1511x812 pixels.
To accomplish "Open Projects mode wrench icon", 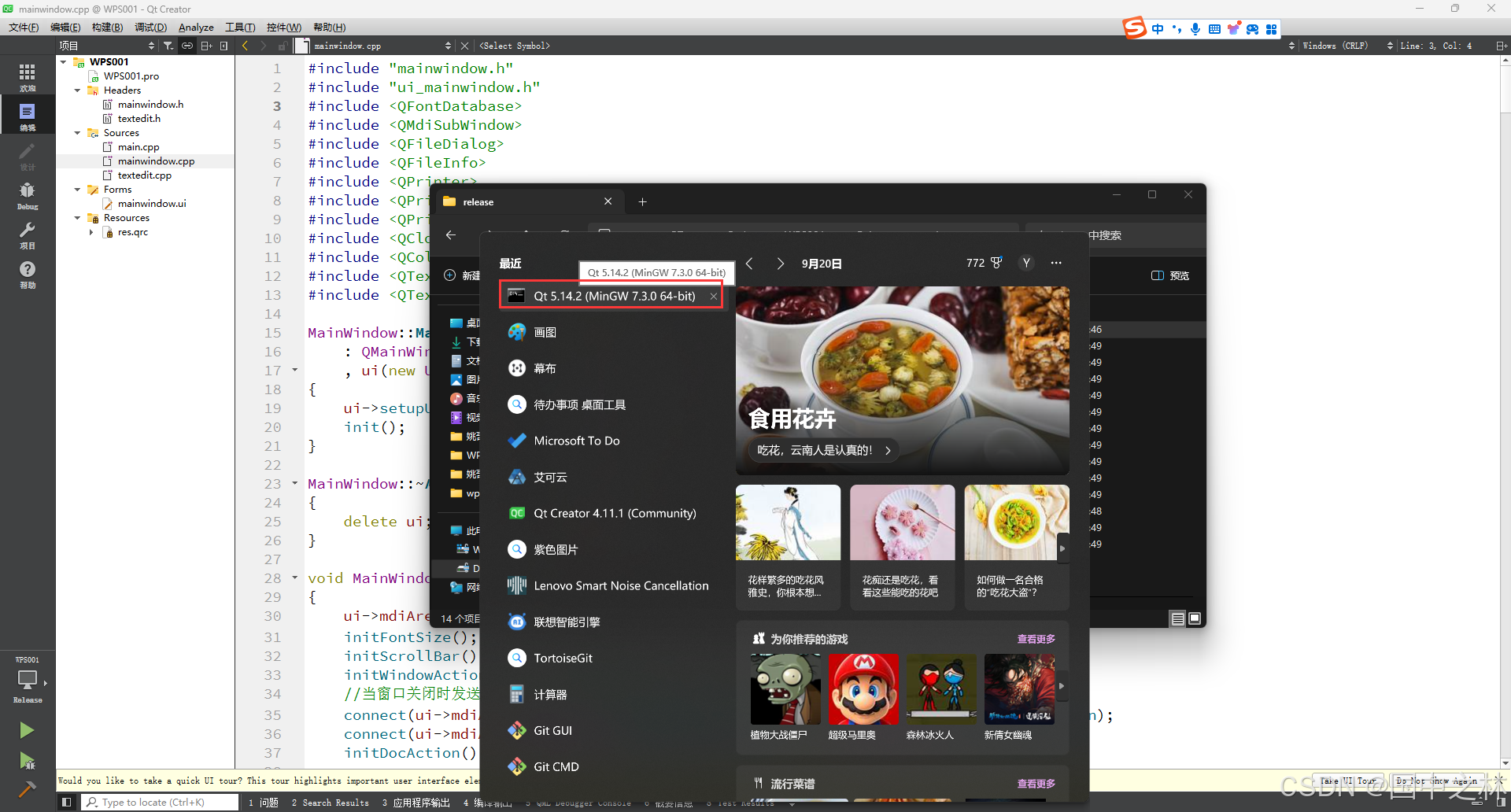I will click(28, 234).
